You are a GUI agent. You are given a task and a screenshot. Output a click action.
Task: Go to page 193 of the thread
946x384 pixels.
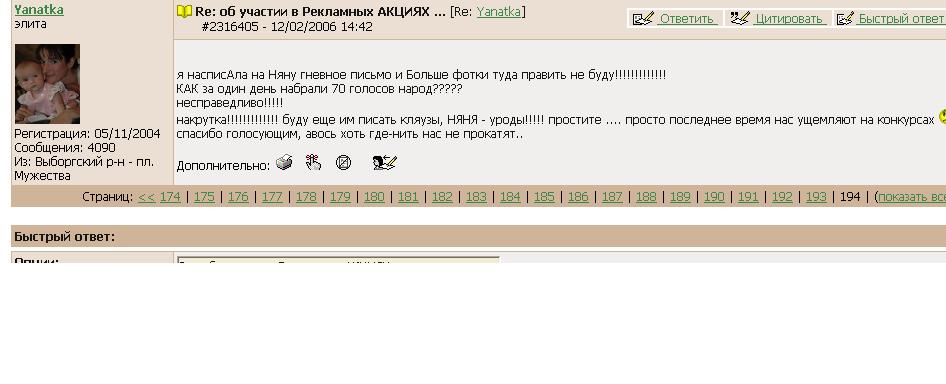pyautogui.click(x=816, y=197)
